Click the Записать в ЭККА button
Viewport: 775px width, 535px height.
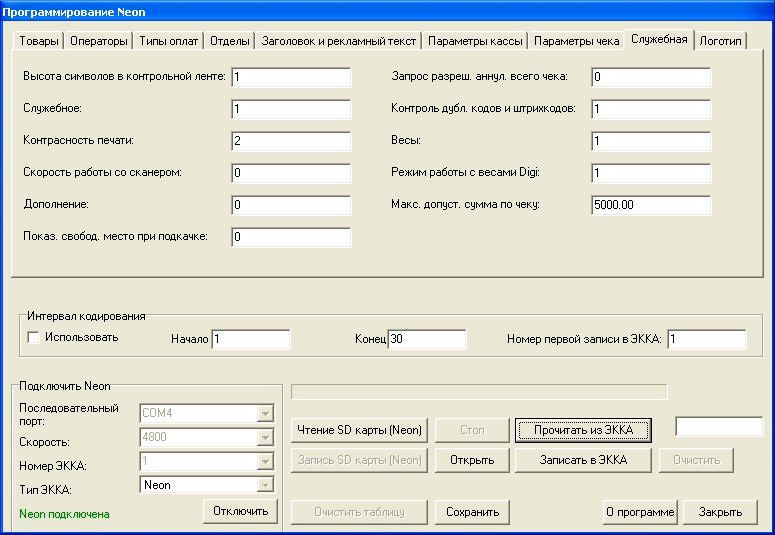583,460
